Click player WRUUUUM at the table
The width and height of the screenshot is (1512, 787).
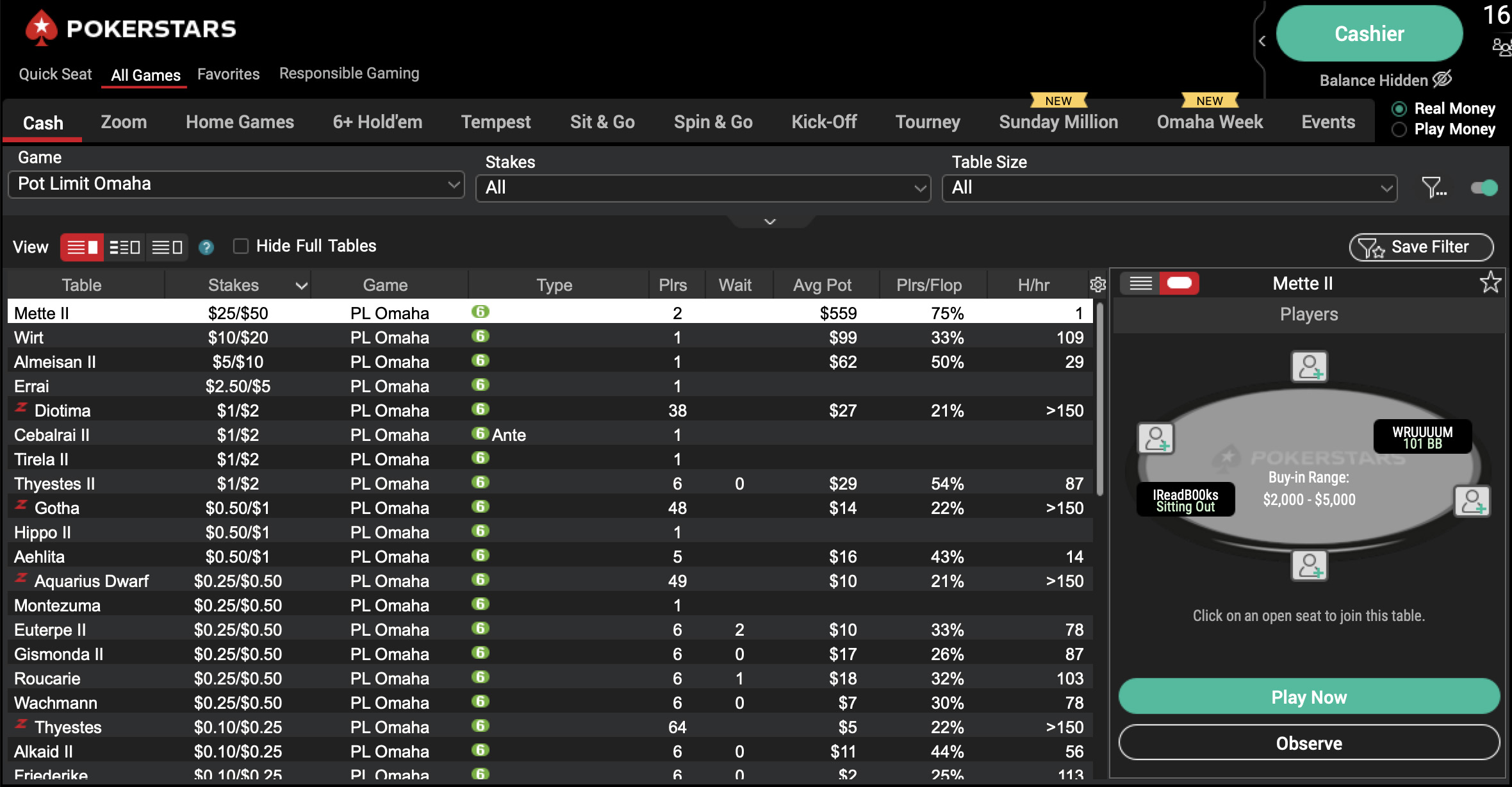[1422, 437]
